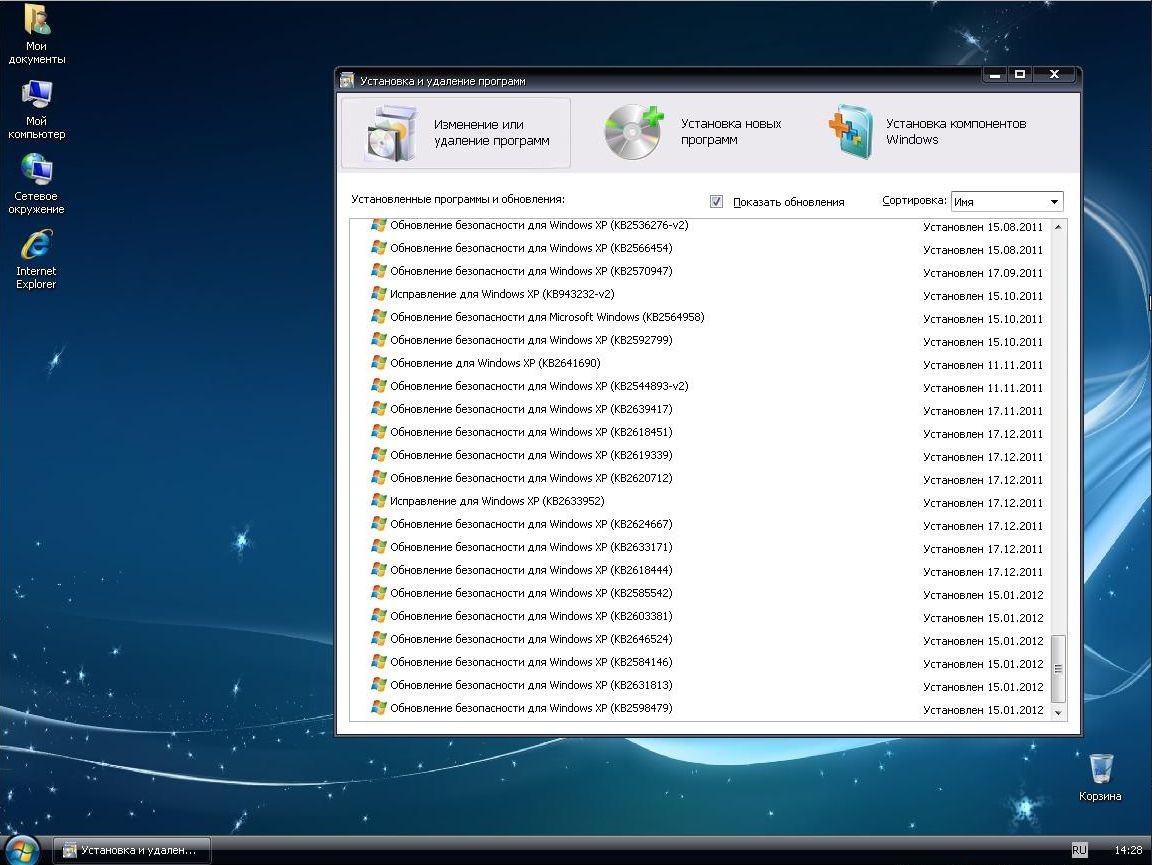Image resolution: width=1152 pixels, height=865 pixels.
Task: Click update icon beside KB2592799
Action: 378,340
